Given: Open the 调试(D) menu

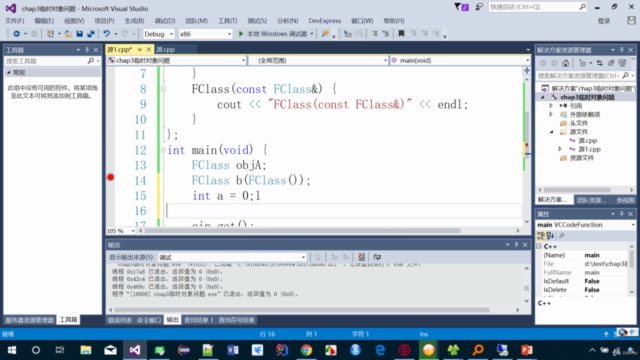Looking at the screenshot, I should pyautogui.click(x=165, y=21).
